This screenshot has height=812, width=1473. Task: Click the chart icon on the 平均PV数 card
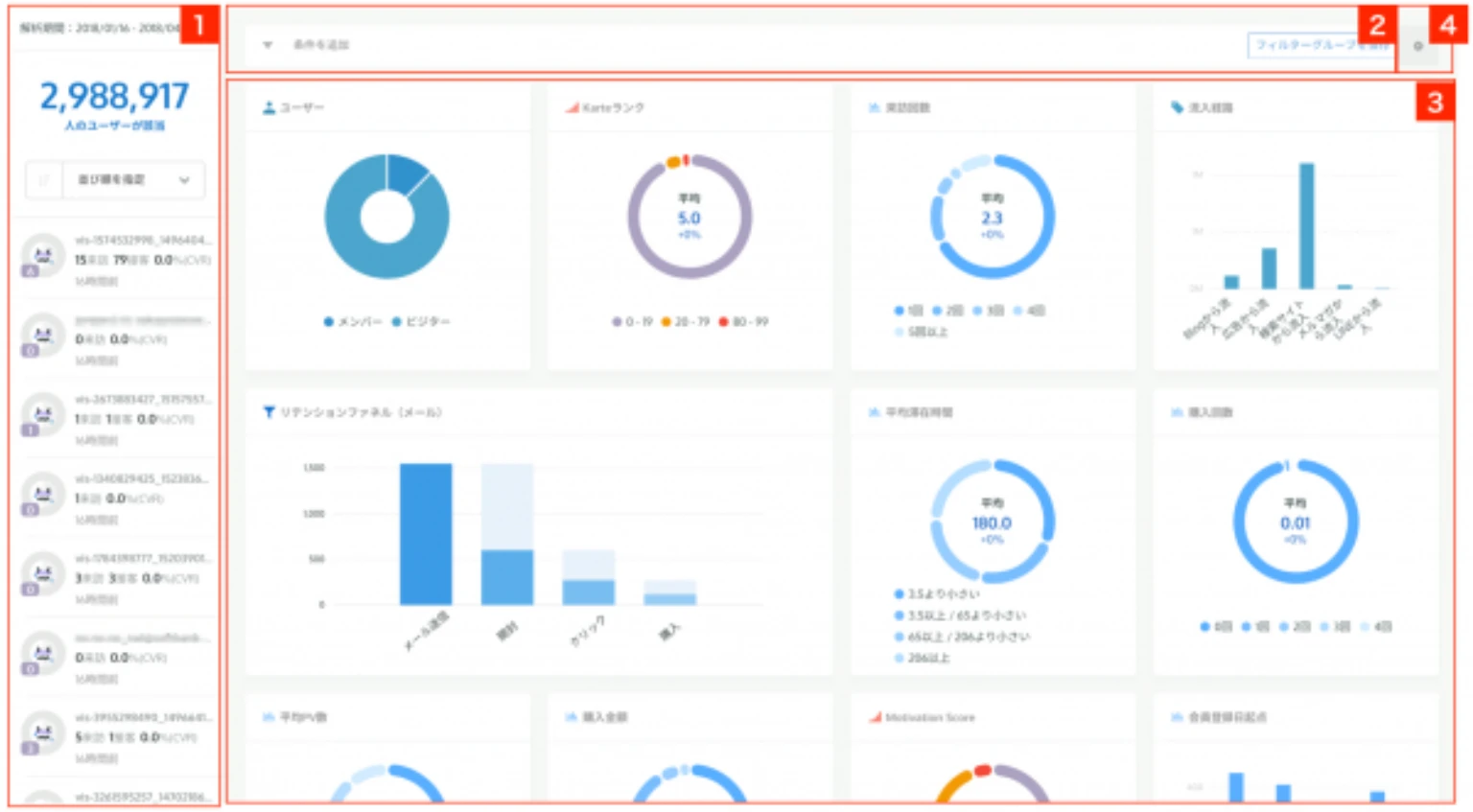point(269,717)
